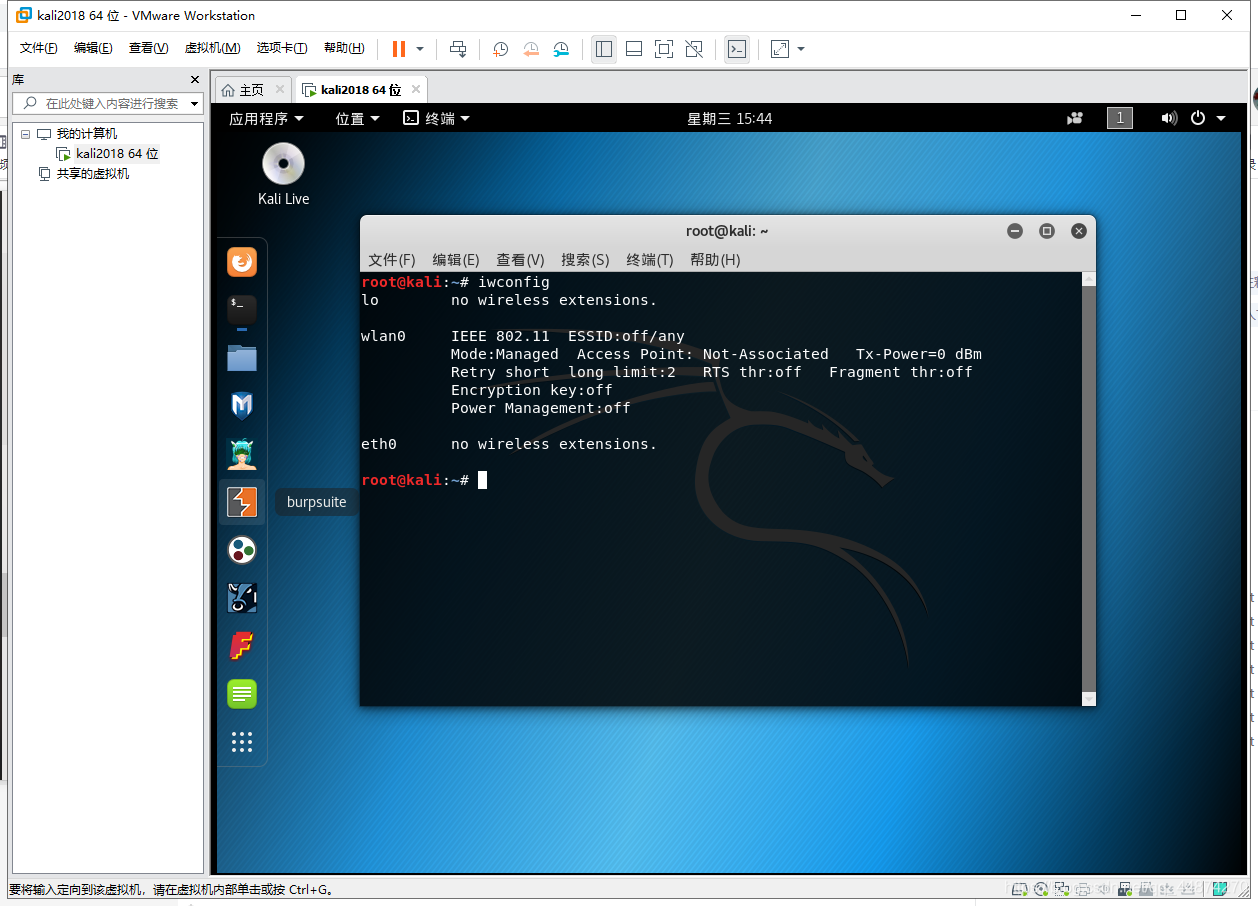Select Kali Live disc desktop icon

[x=283, y=175]
